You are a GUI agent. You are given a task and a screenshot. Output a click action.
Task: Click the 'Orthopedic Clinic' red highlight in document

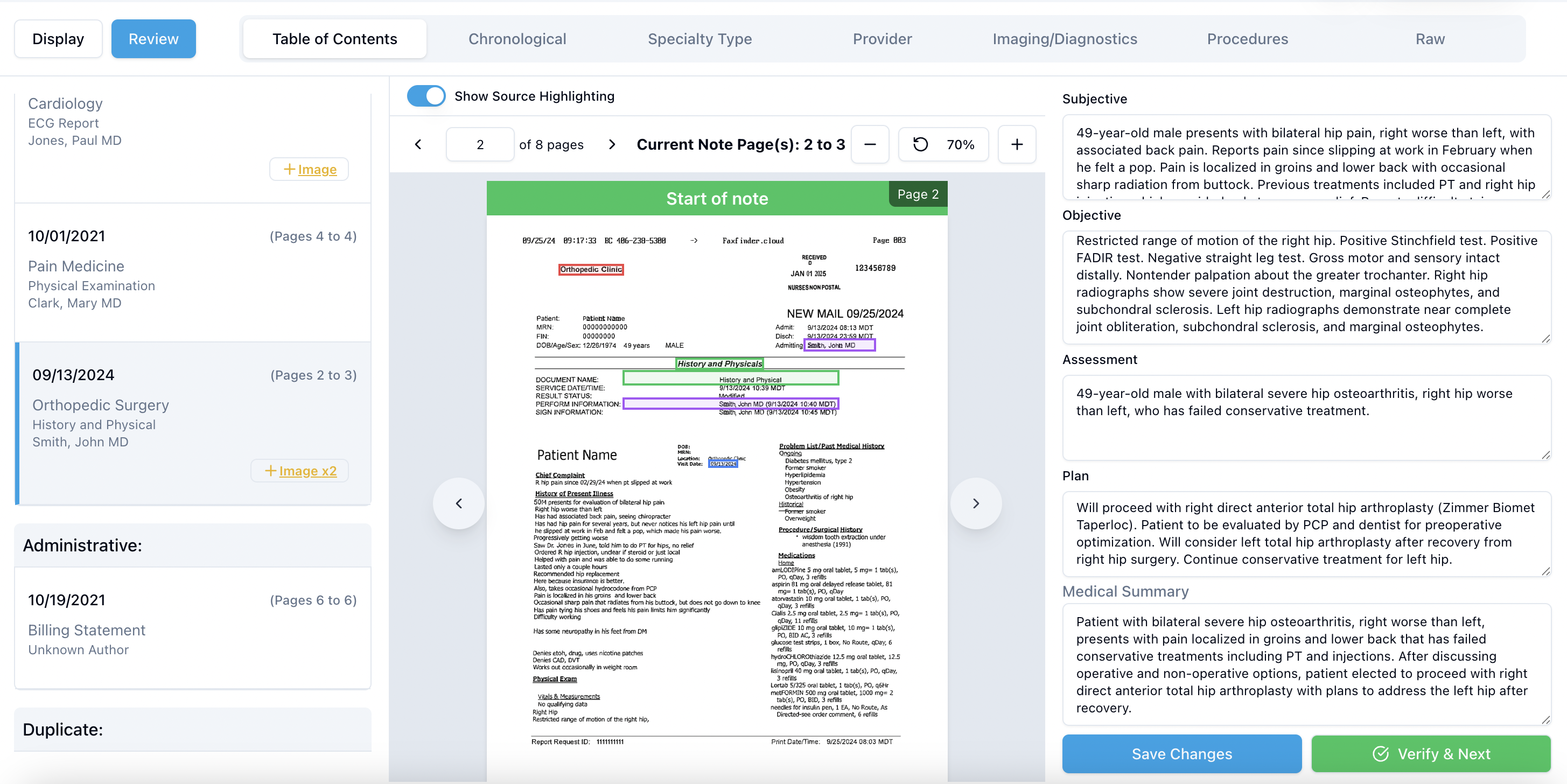point(591,269)
